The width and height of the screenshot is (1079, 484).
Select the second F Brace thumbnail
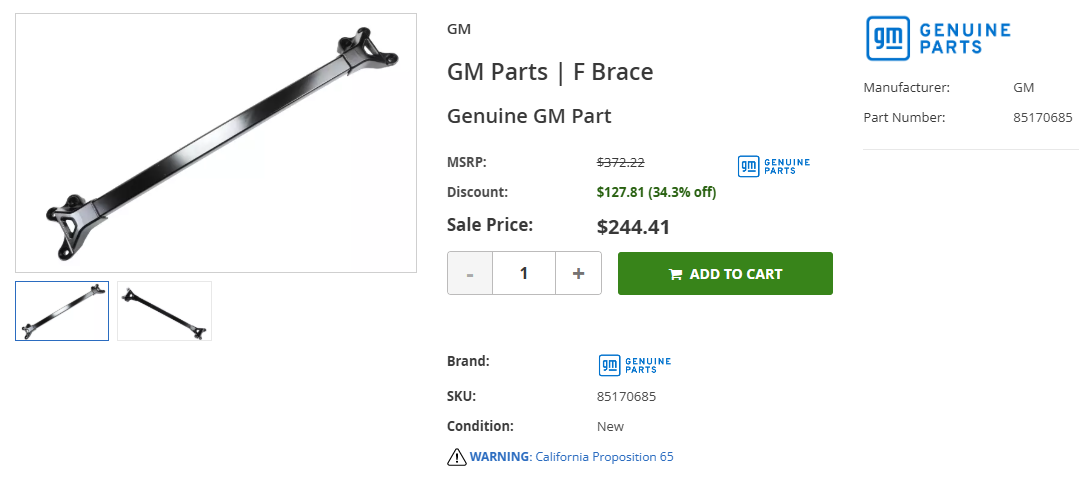(x=164, y=311)
